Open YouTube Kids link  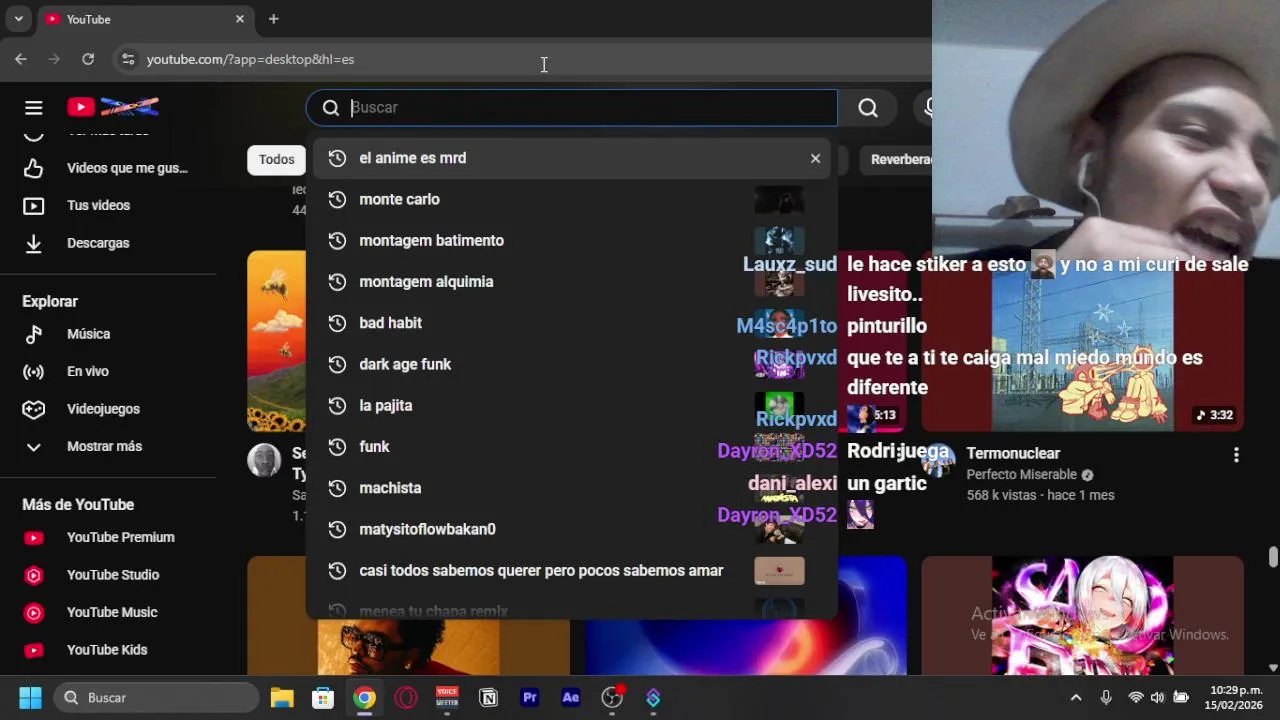[106, 650]
